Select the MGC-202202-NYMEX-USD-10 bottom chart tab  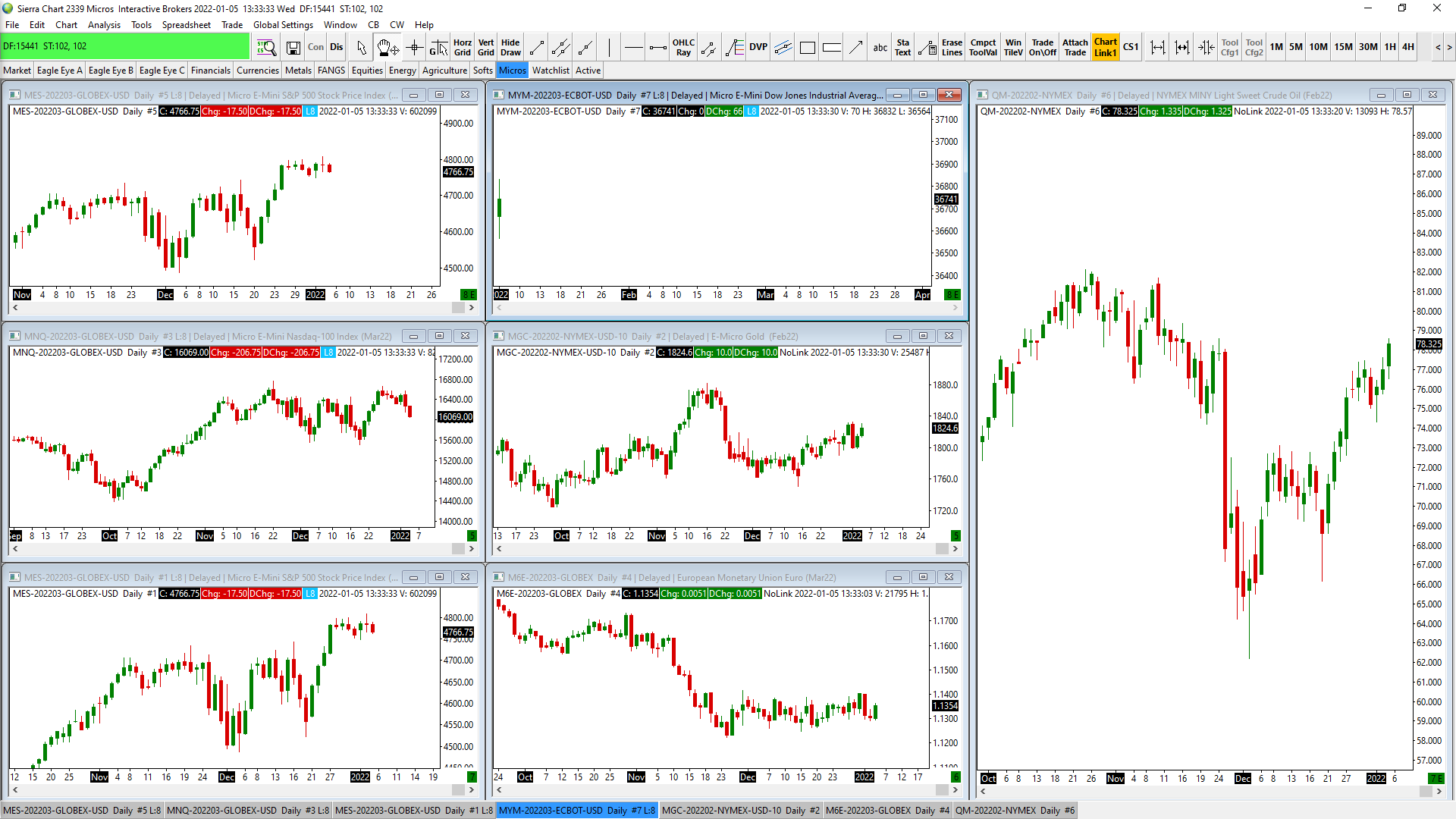point(740,811)
